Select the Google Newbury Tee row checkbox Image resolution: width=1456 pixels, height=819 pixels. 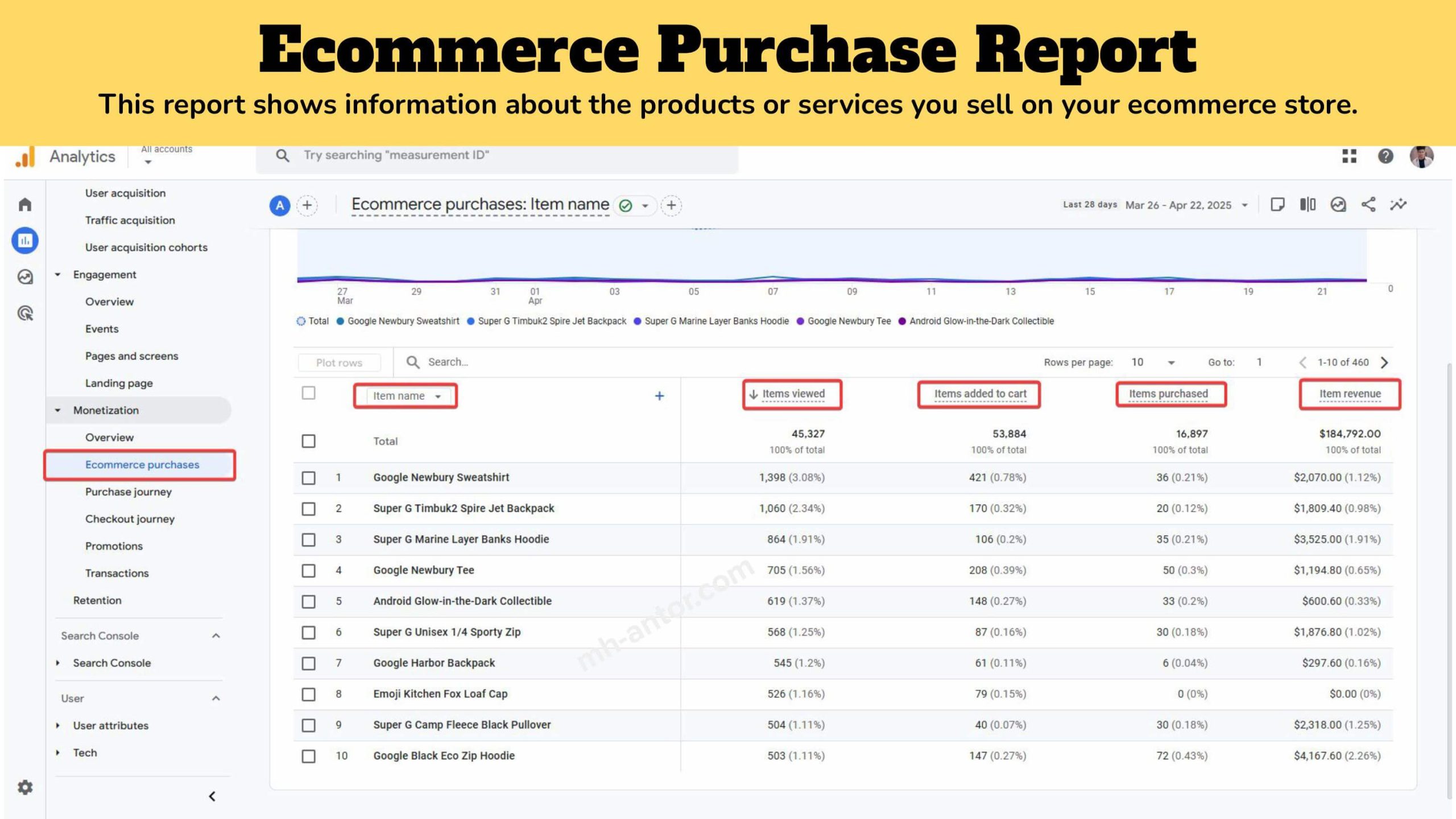pyautogui.click(x=308, y=570)
